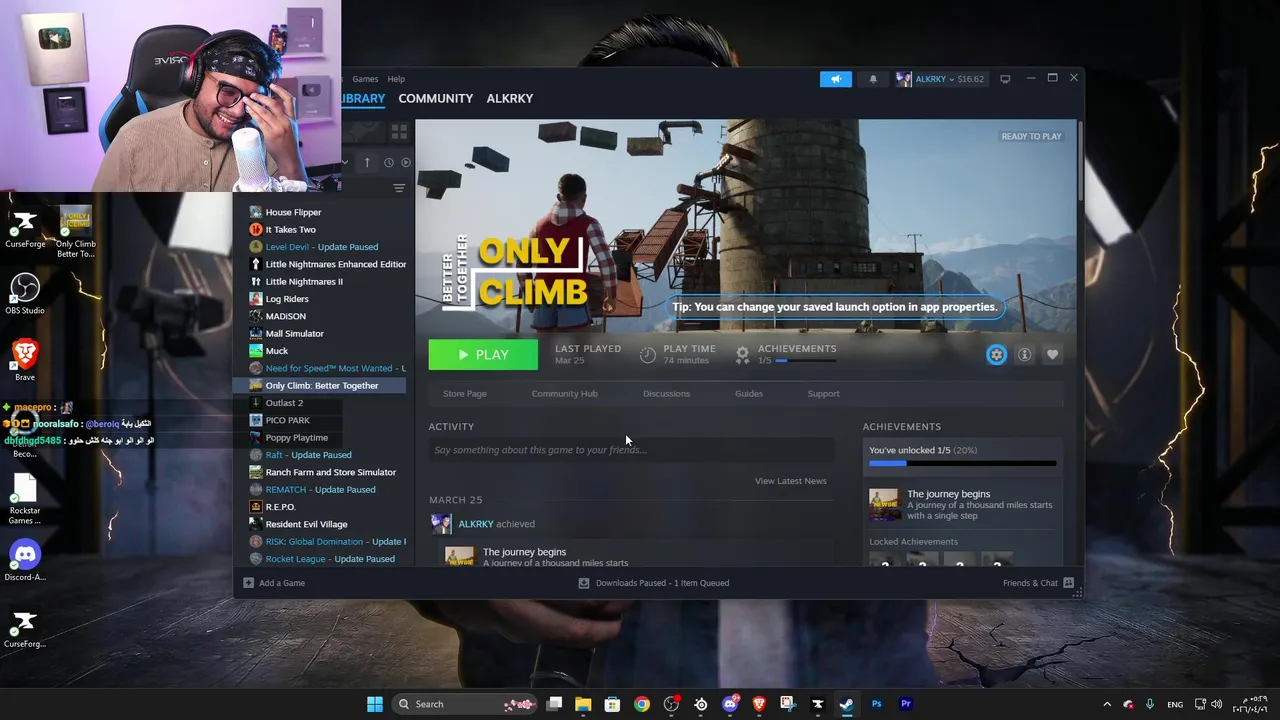Screen dimensions: 1280x720
Task: Select House Flipper in the game list
Action: (x=293, y=212)
